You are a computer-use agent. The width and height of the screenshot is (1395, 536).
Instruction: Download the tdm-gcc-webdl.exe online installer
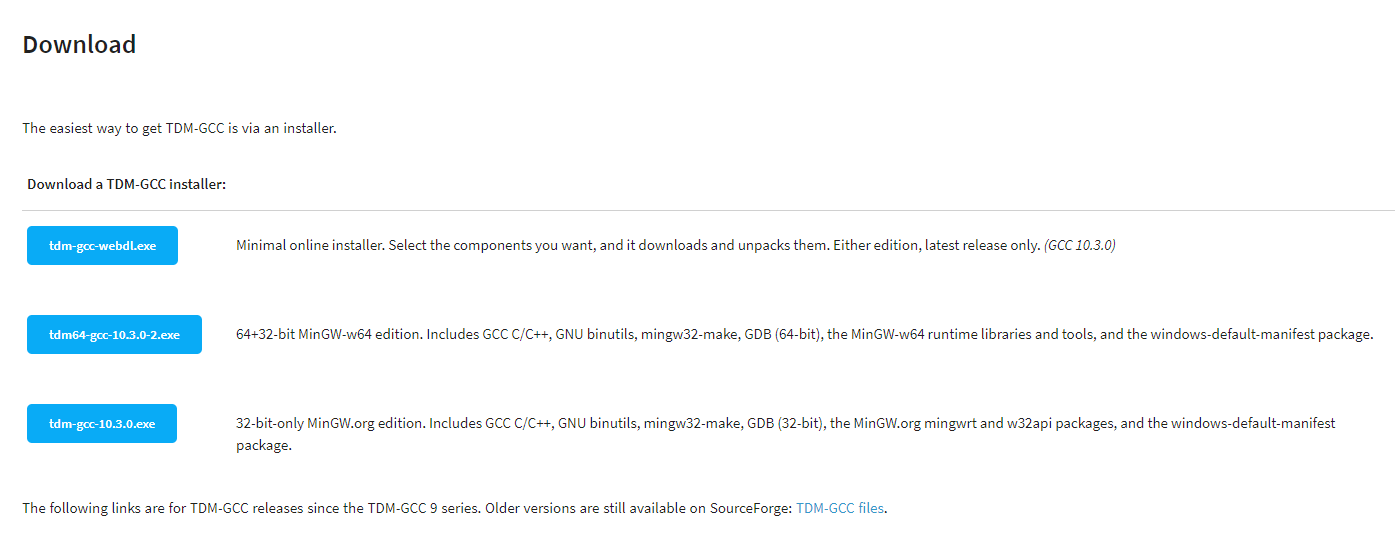(102, 245)
